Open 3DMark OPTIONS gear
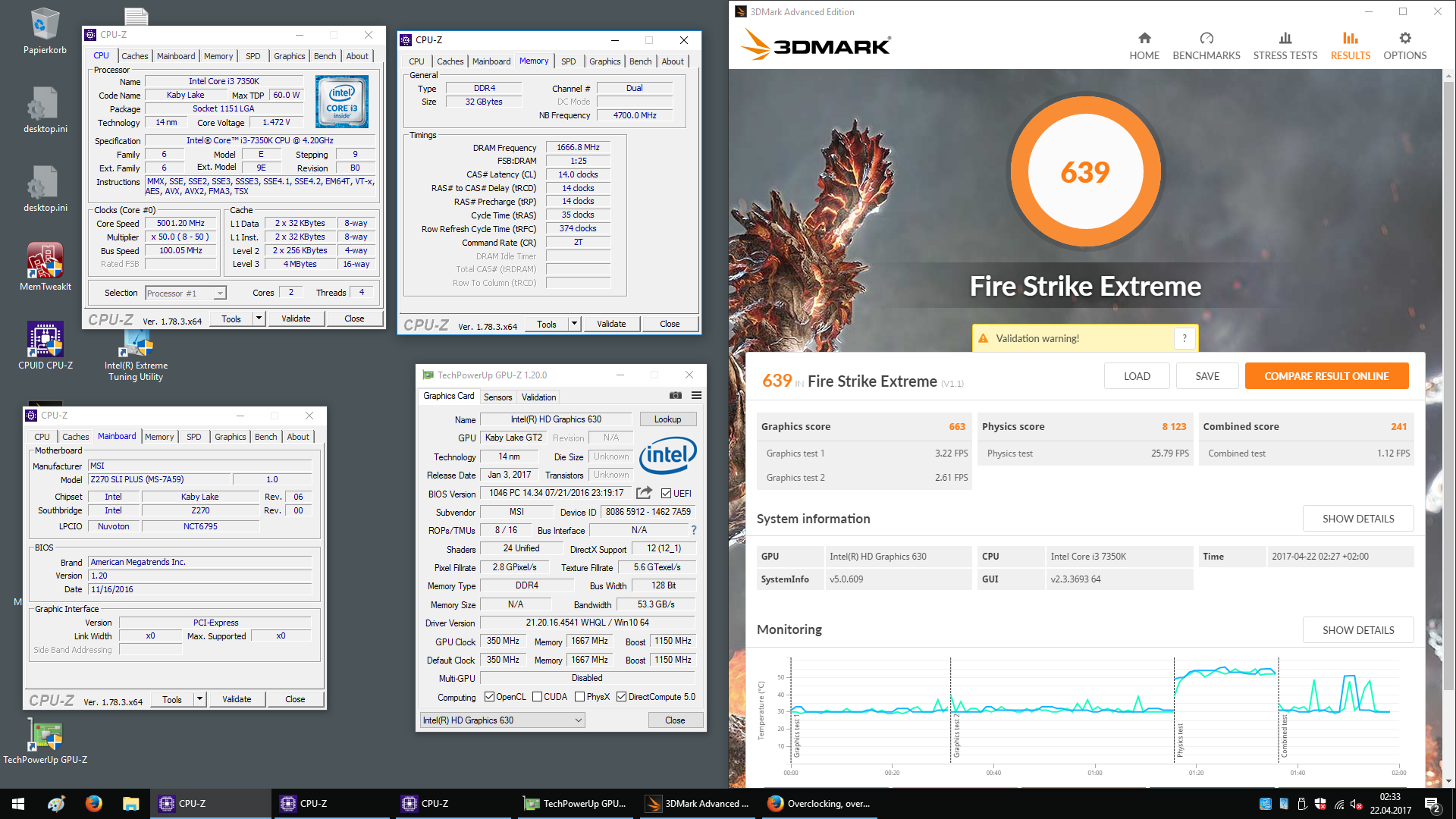The image size is (1456, 819). tap(1405, 45)
